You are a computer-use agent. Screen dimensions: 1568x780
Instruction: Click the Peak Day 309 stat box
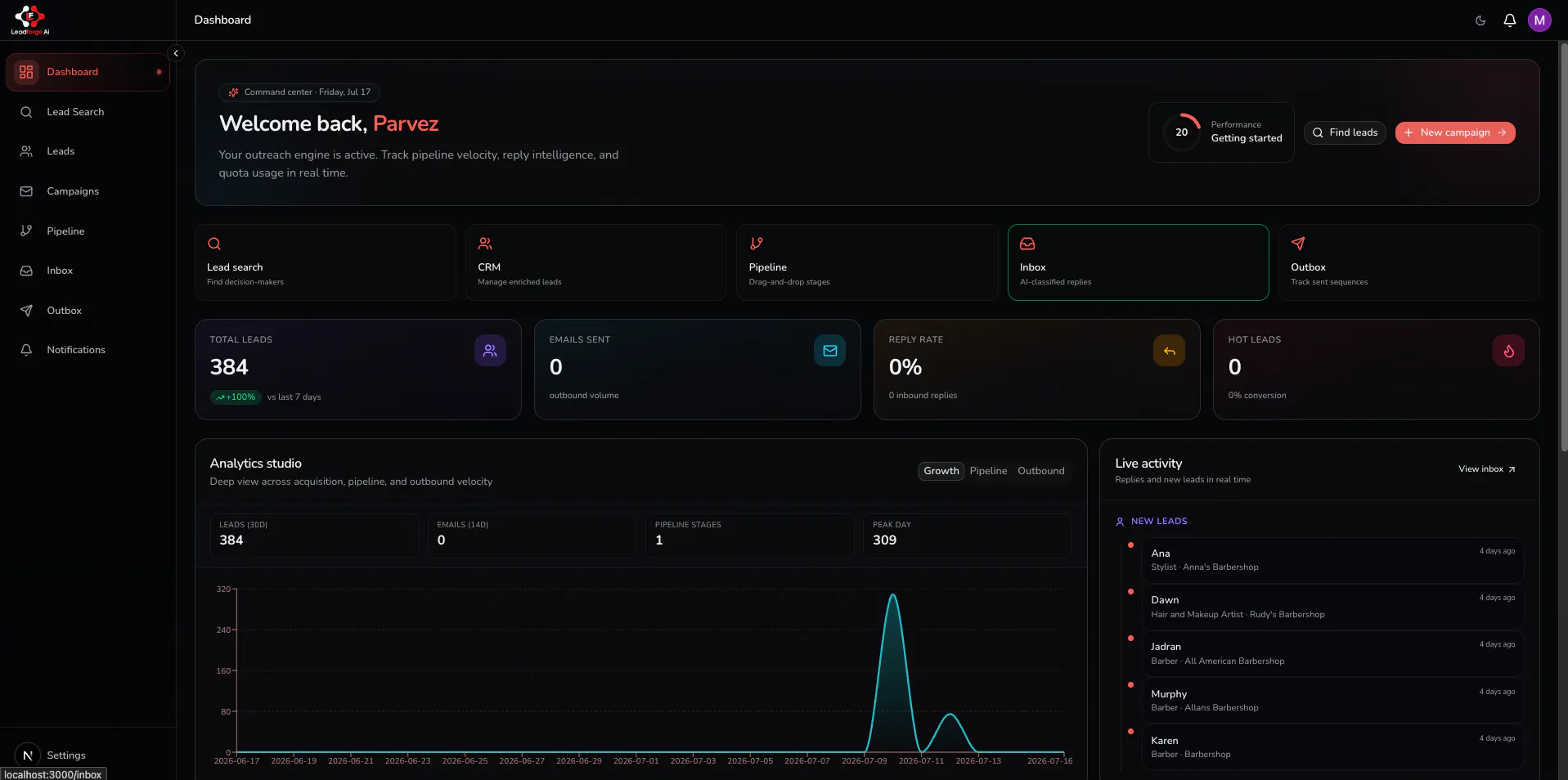point(967,536)
